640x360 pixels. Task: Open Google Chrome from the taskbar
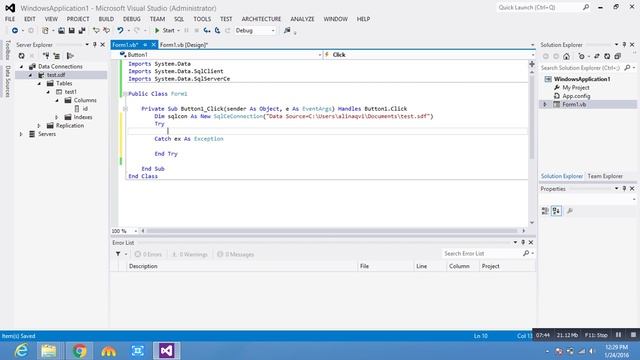(x=80, y=351)
